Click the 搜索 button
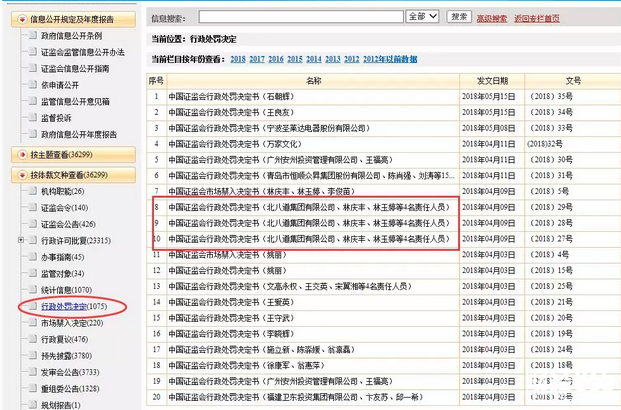 click(459, 16)
